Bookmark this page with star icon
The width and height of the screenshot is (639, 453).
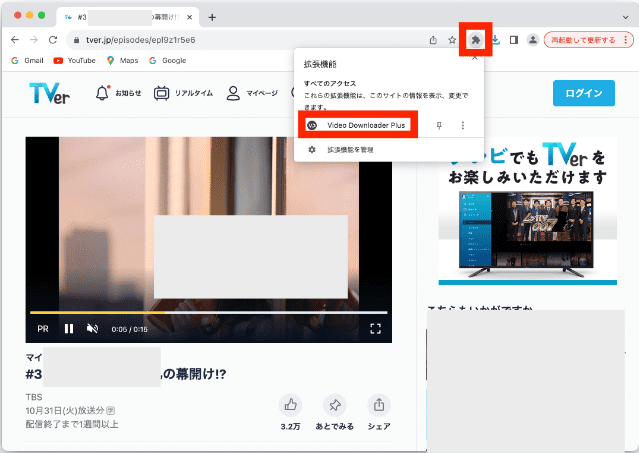pyautogui.click(x=452, y=40)
